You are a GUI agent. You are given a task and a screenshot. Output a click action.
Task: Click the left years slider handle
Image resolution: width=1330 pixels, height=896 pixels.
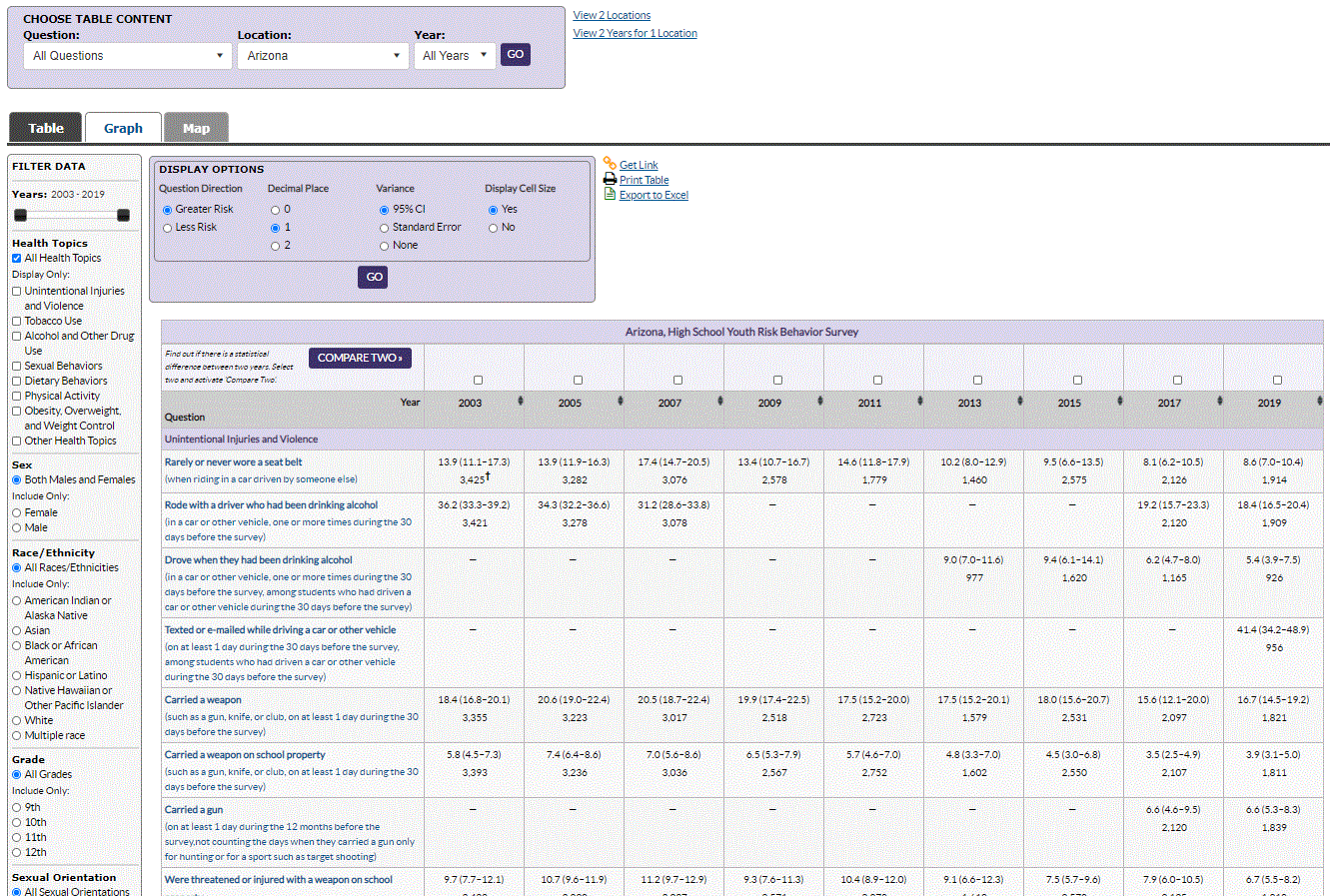pyautogui.click(x=20, y=215)
